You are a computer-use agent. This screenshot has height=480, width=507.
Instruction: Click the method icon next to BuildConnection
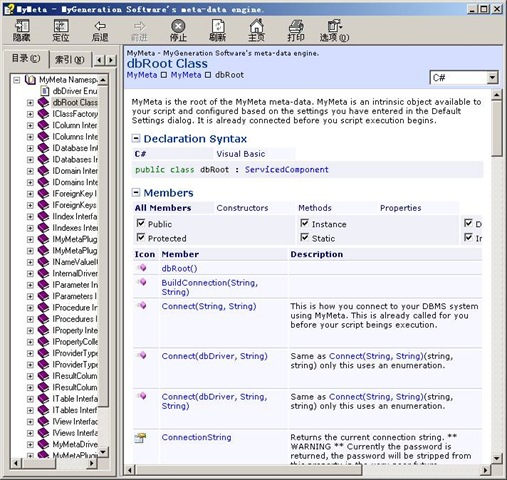click(142, 282)
